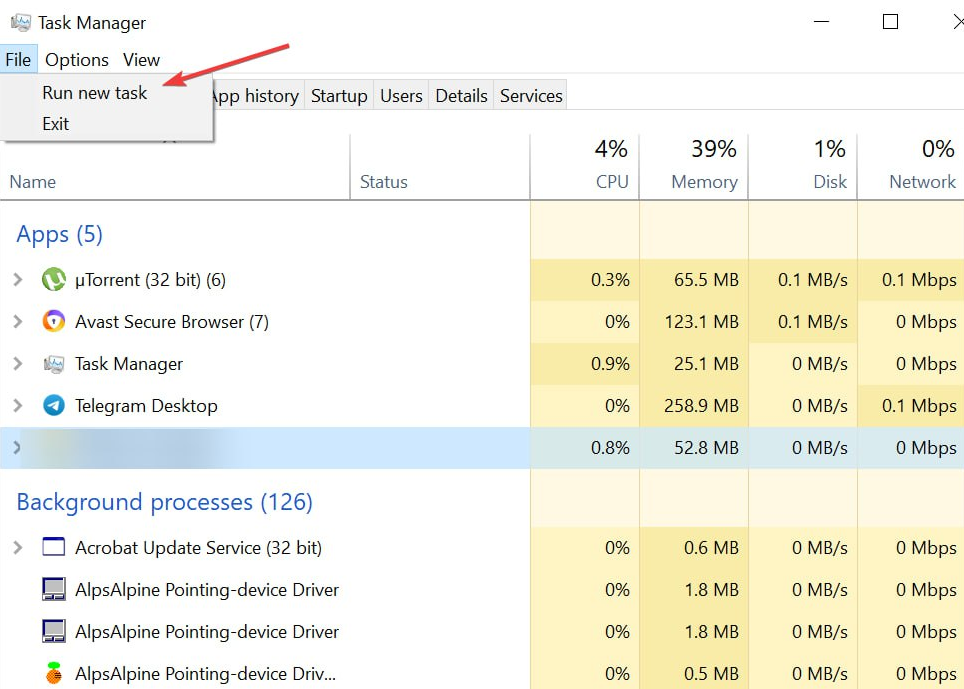
Task: Maximize the Task Manager window
Action: pyautogui.click(x=890, y=22)
